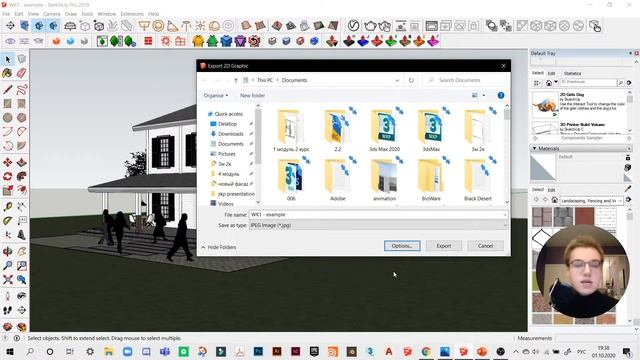Select Pictures in the navigation pane

[x=227, y=154]
